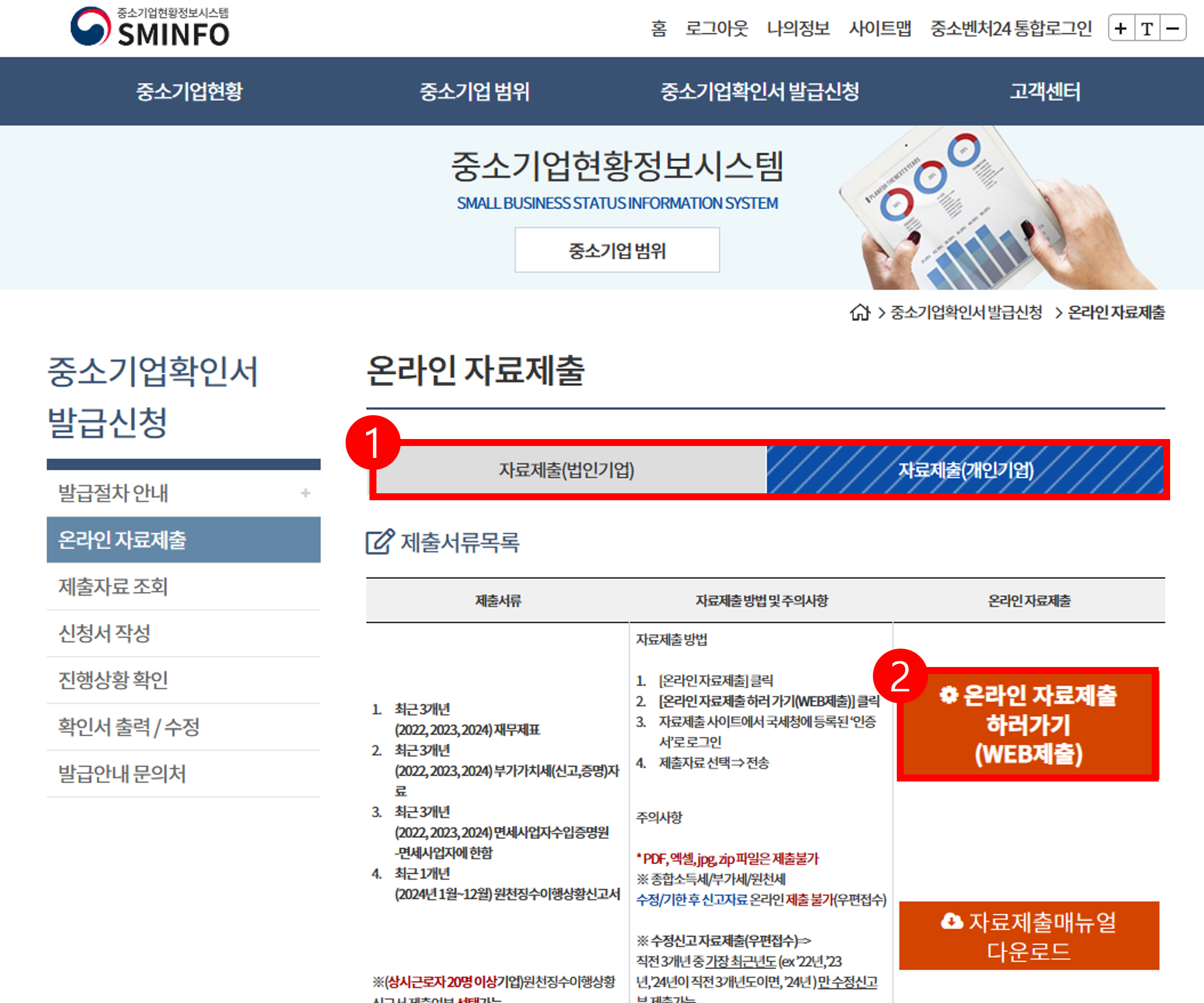Select 제출자료 조회 in sidebar
The height and width of the screenshot is (1003, 1204).
pos(113,586)
